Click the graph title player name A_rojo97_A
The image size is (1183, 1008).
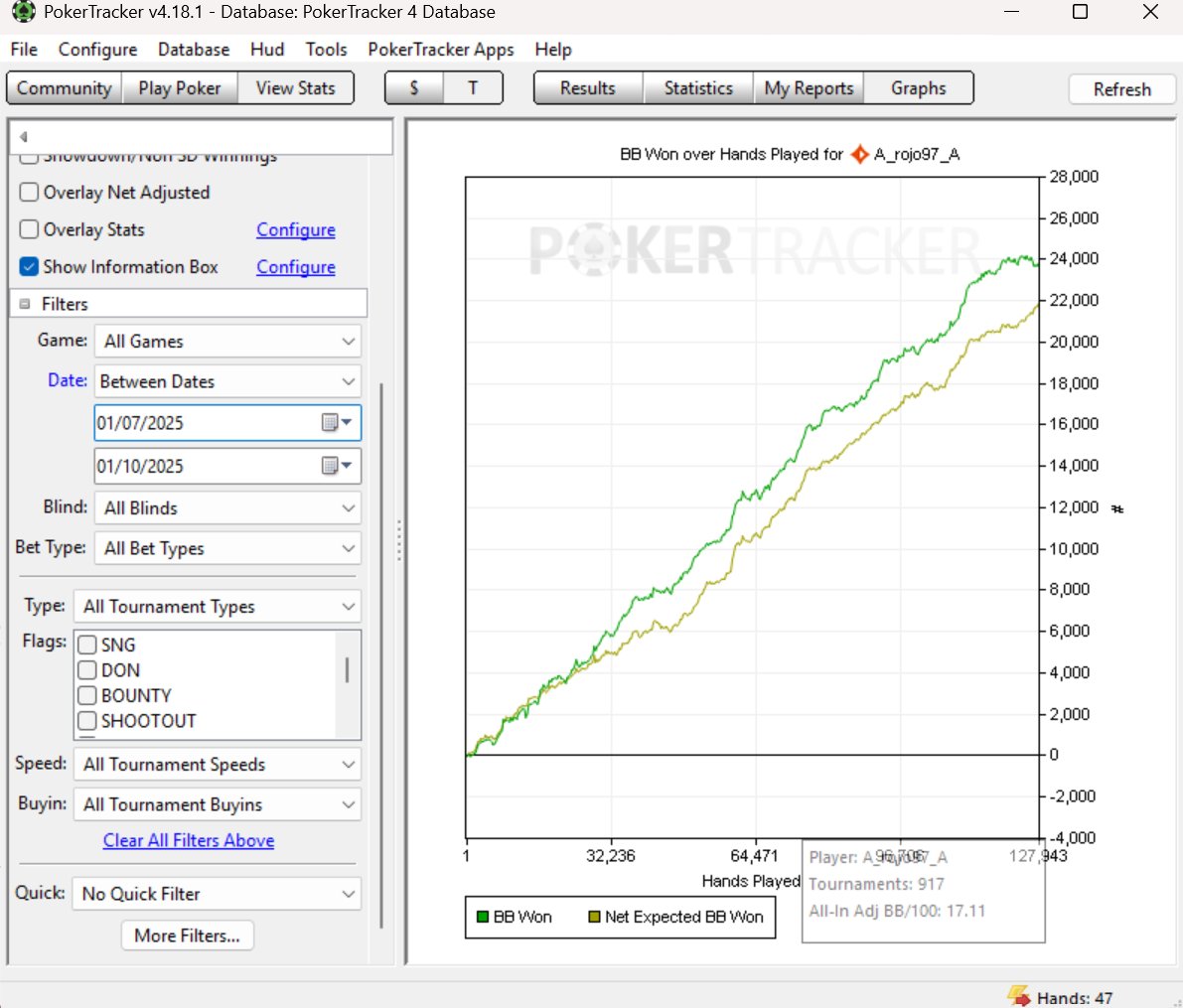tap(916, 154)
